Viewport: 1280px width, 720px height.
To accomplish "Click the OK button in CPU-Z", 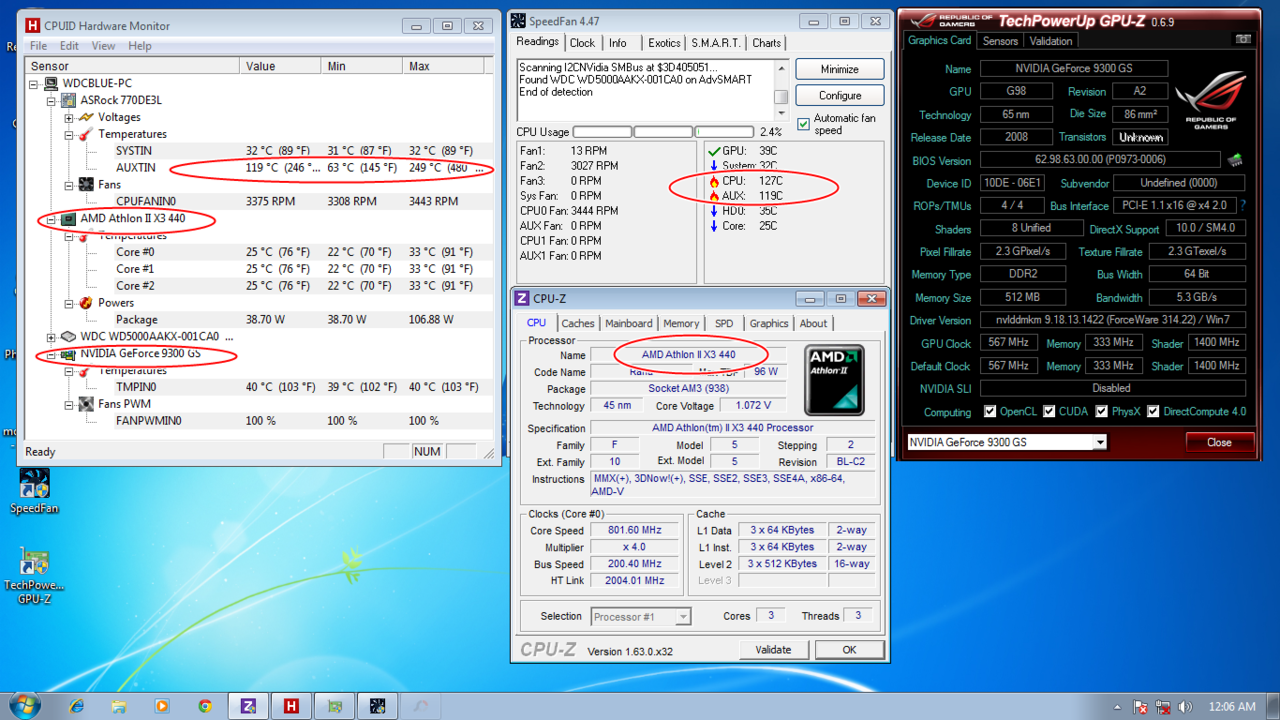I will click(849, 650).
